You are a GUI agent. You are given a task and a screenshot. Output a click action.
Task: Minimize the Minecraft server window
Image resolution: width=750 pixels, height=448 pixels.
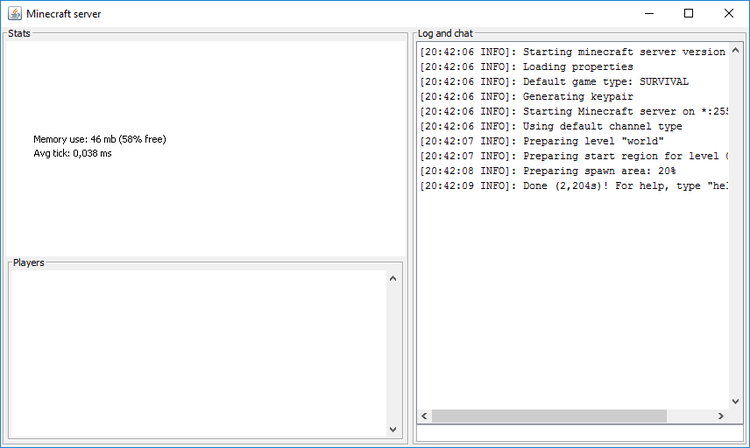(x=649, y=13)
